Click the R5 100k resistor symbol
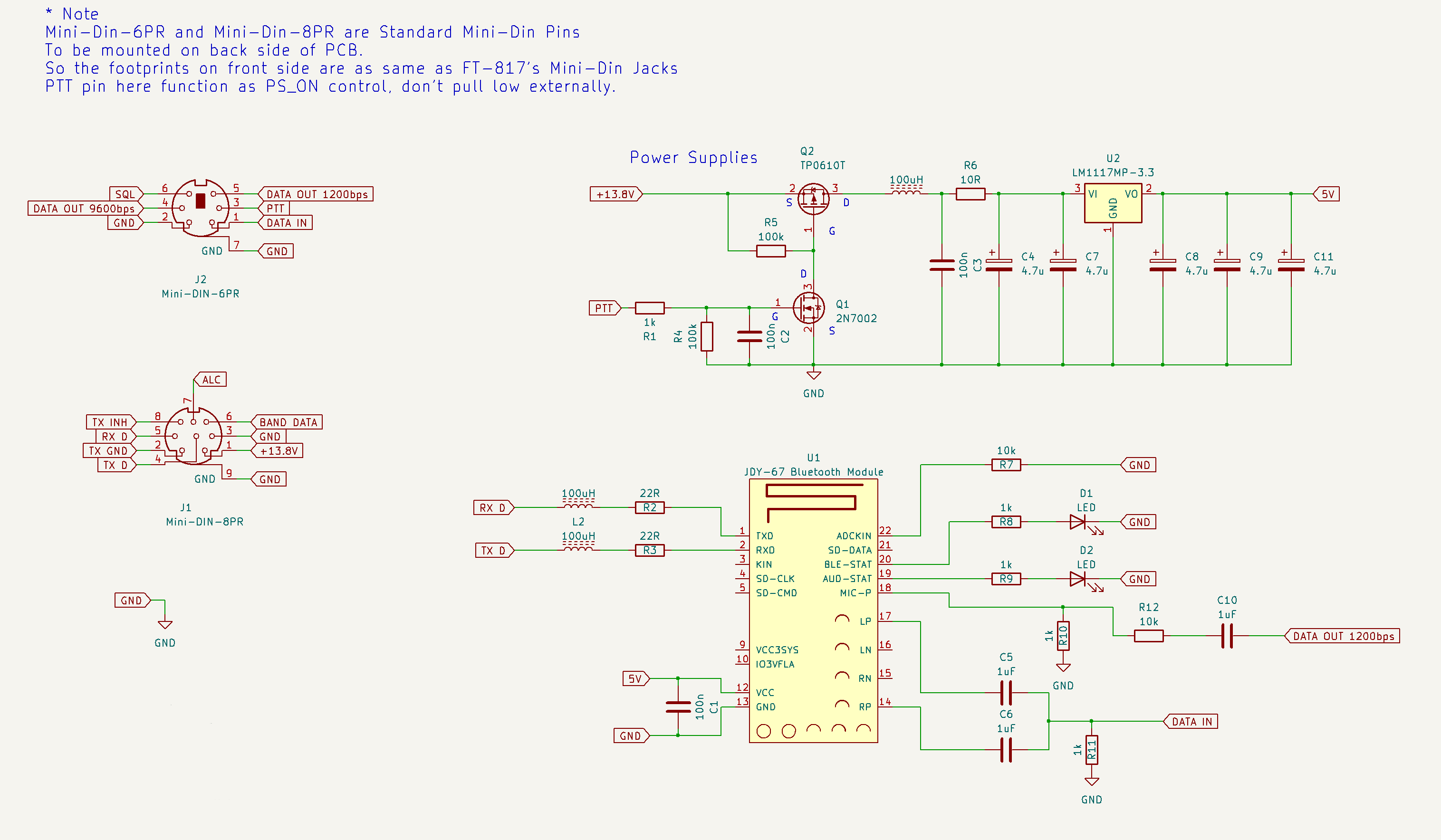The image size is (1441, 840). (x=770, y=250)
